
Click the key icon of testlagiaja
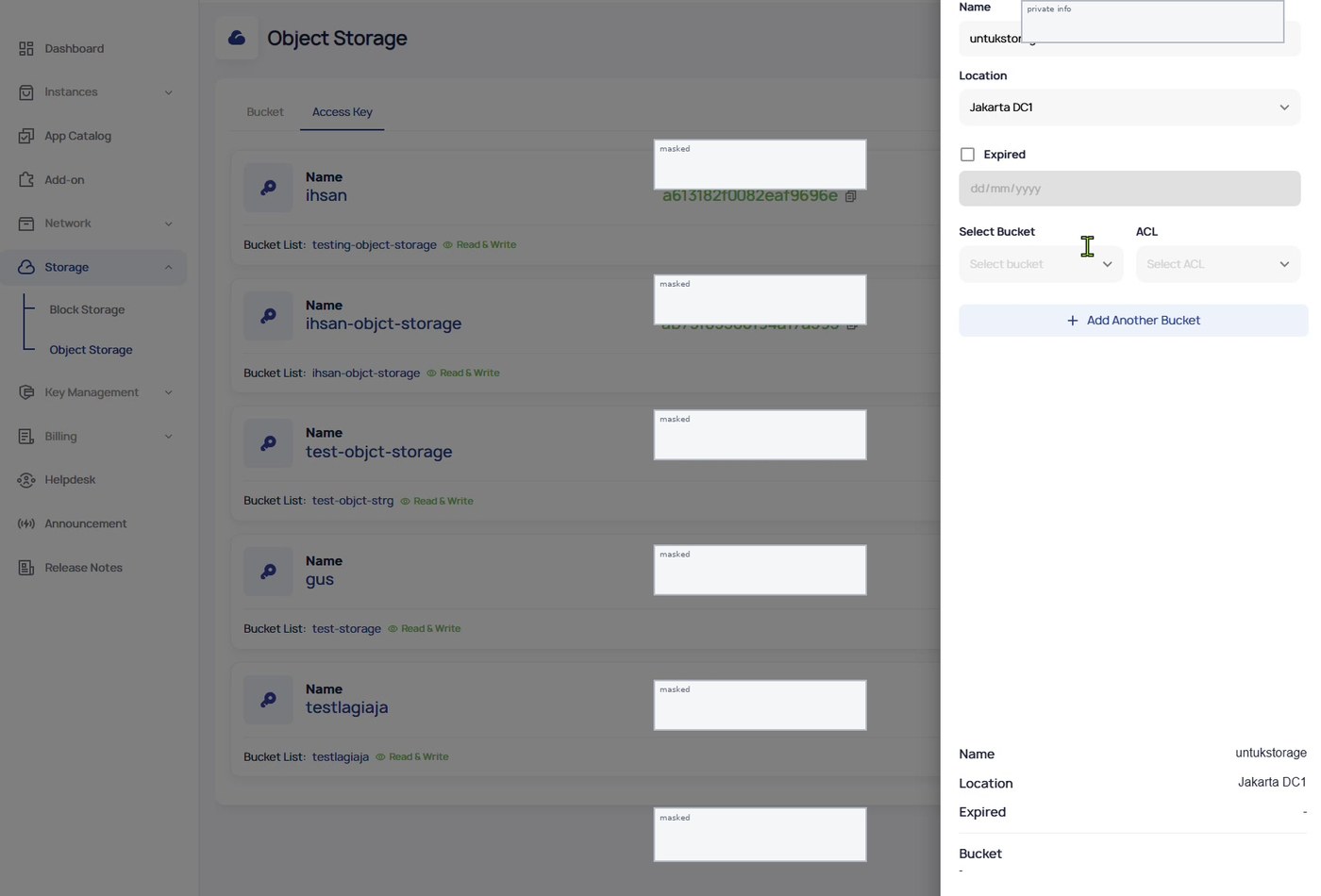[x=269, y=699]
